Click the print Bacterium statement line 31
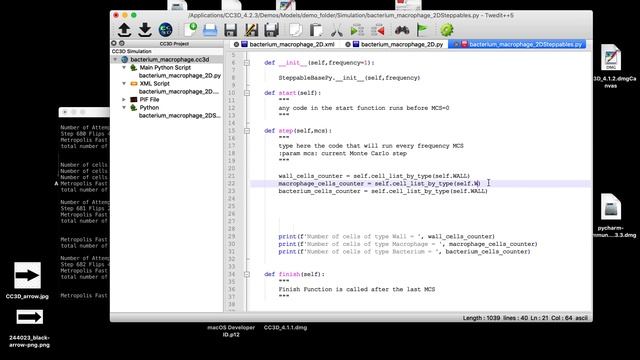This screenshot has width=640, height=360. (404, 252)
